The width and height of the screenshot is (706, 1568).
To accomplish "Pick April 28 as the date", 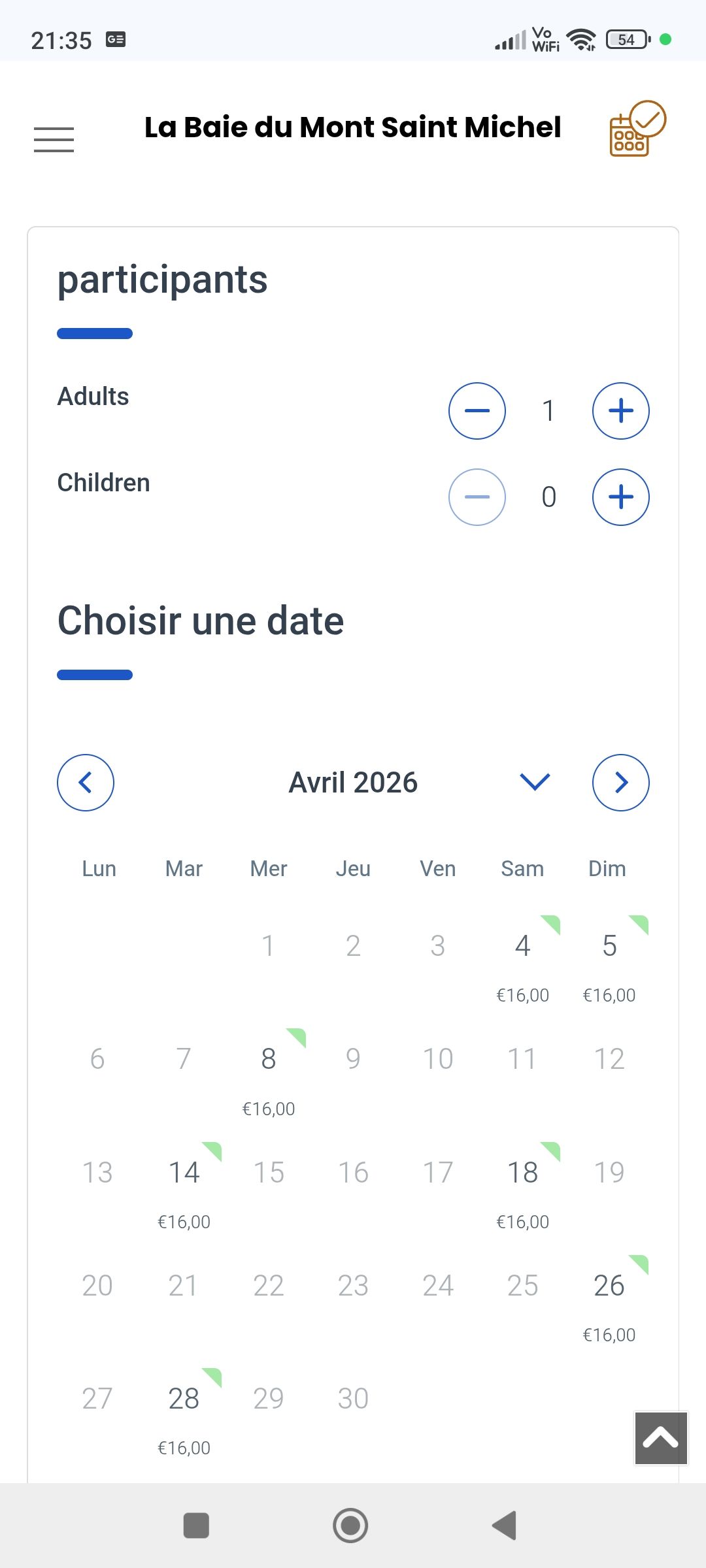I will [x=184, y=1413].
